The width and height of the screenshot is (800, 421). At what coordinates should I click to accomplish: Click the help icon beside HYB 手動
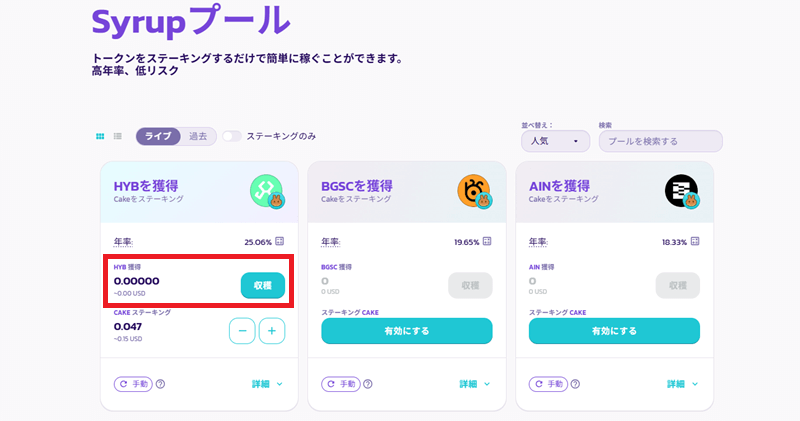point(160,384)
